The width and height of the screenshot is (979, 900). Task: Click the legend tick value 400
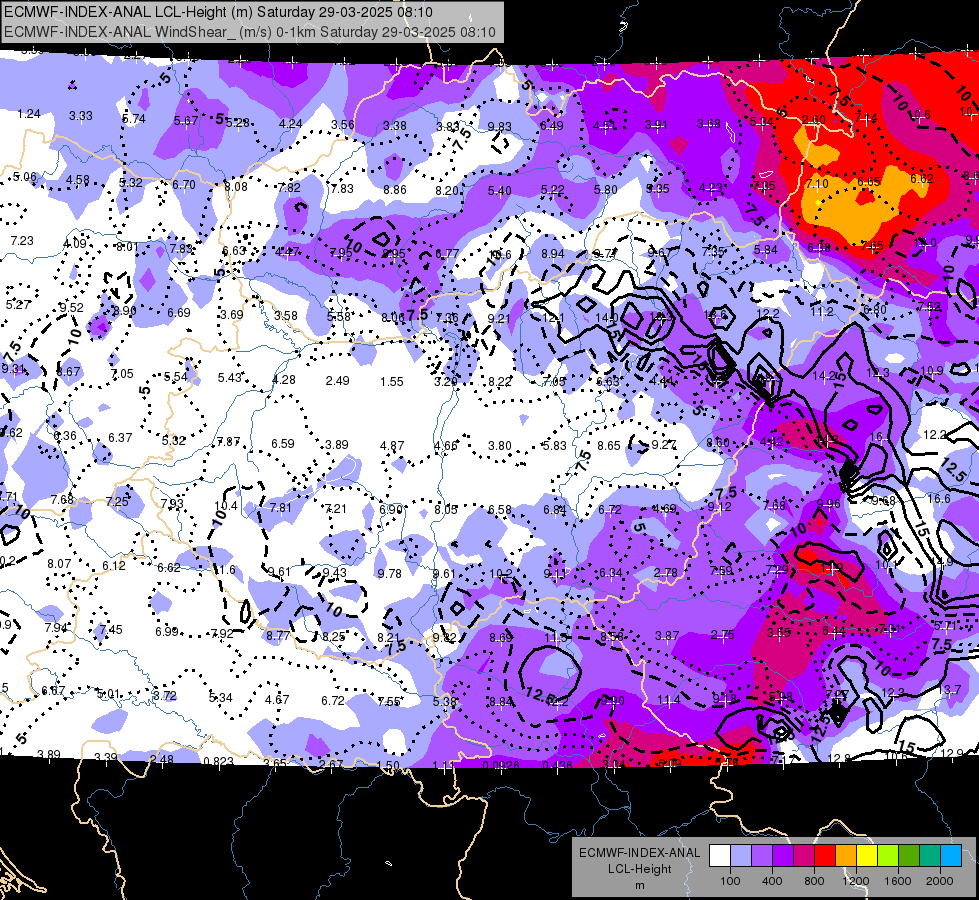(772, 881)
